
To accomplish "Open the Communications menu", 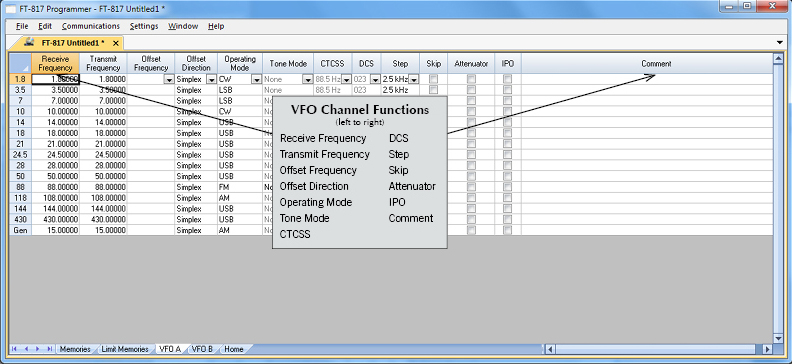I will pos(91,26).
